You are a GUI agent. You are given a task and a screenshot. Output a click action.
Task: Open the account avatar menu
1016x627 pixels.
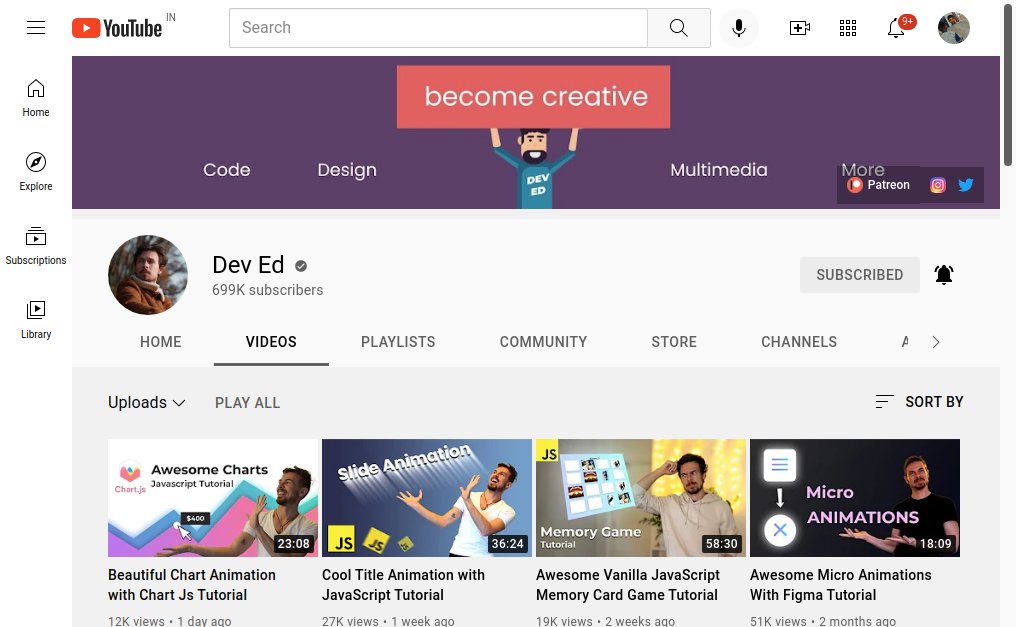click(953, 28)
